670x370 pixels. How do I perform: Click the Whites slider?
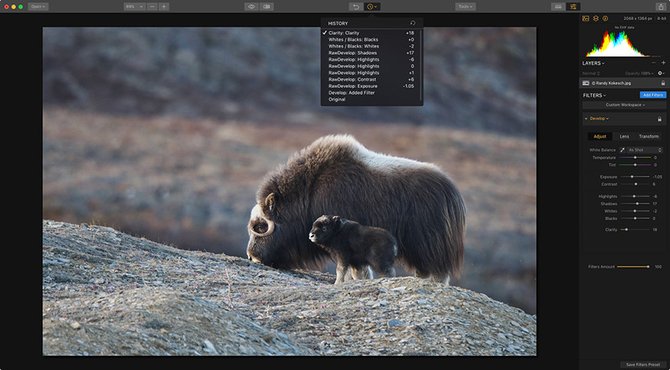[x=635, y=211]
